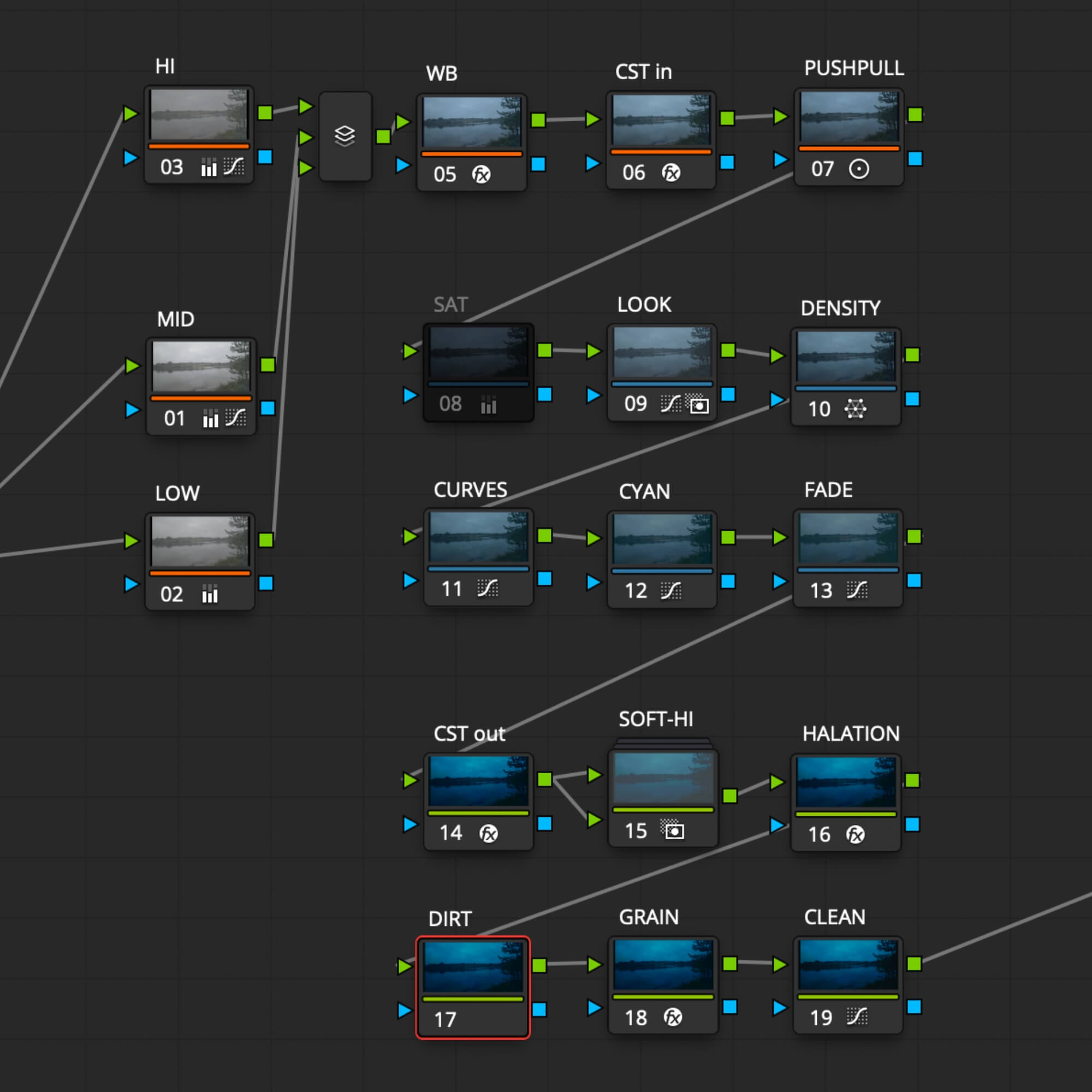Screen dimensions: 1092x1092
Task: Click the fx badge on the CST in node
Action: [670, 173]
